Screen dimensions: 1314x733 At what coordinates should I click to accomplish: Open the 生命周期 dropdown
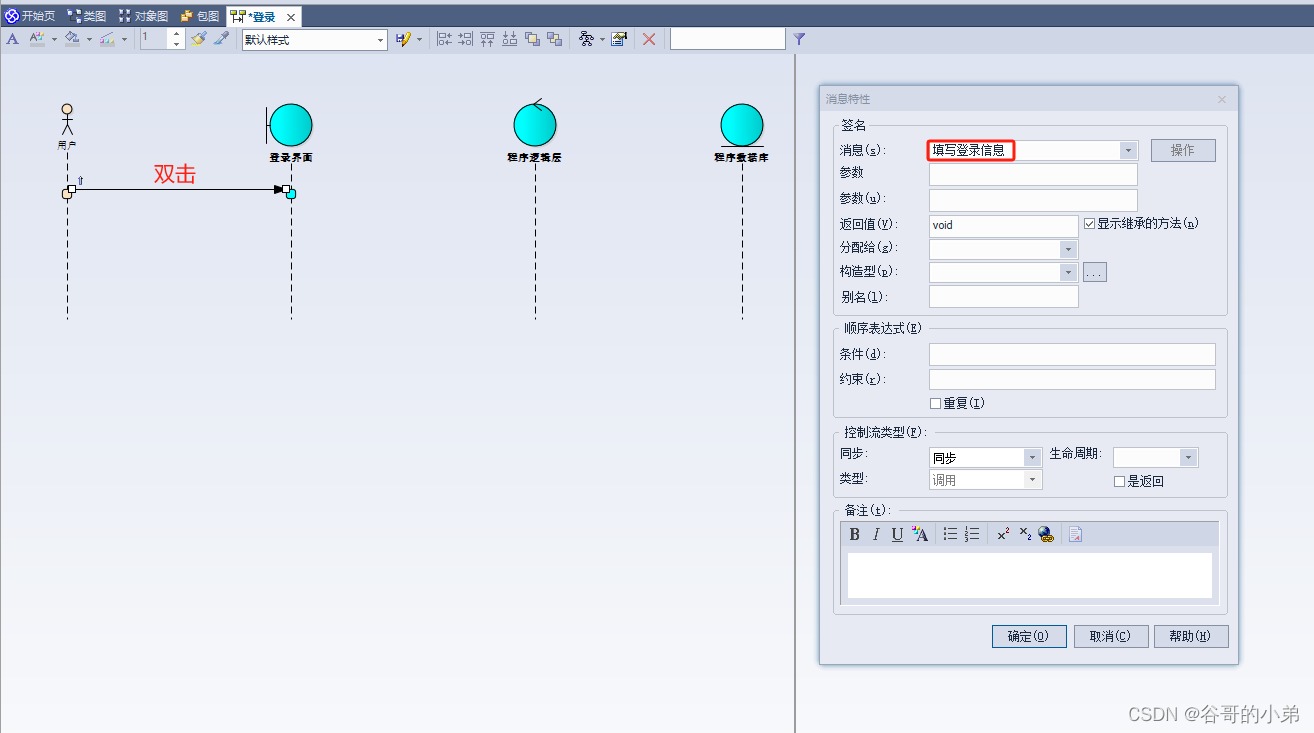click(x=1188, y=457)
